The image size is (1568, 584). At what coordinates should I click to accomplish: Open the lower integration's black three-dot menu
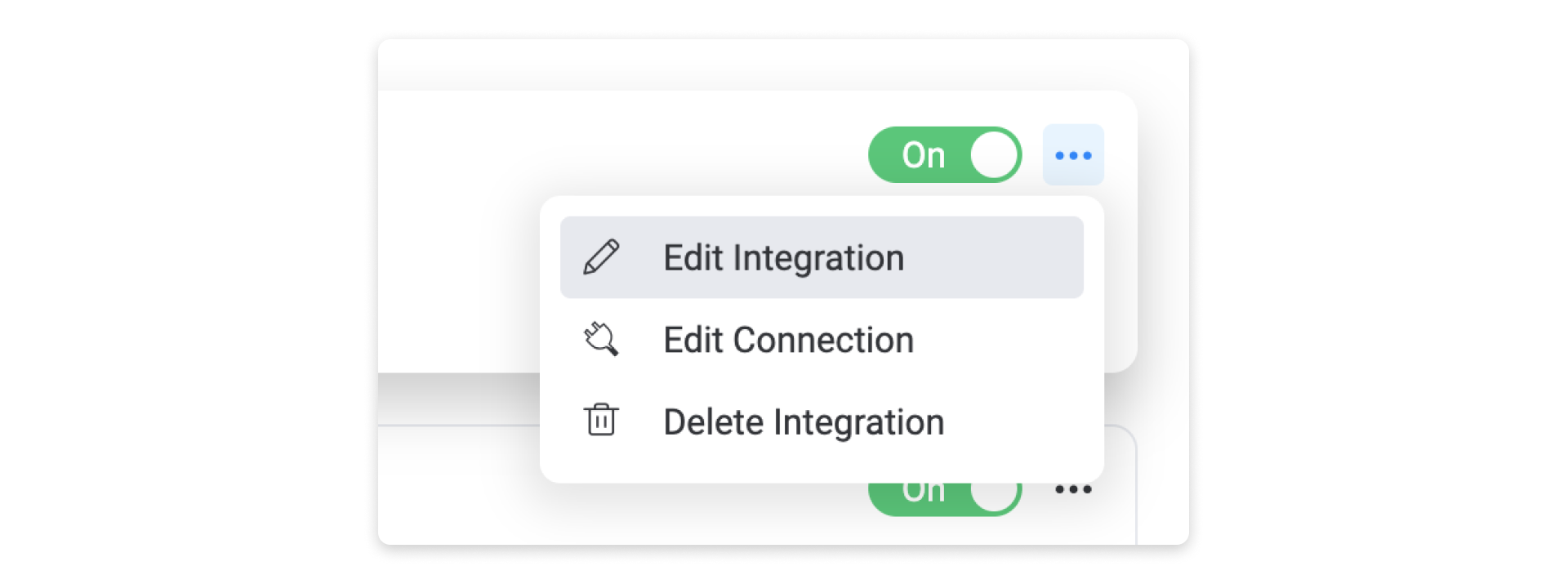click(1073, 489)
